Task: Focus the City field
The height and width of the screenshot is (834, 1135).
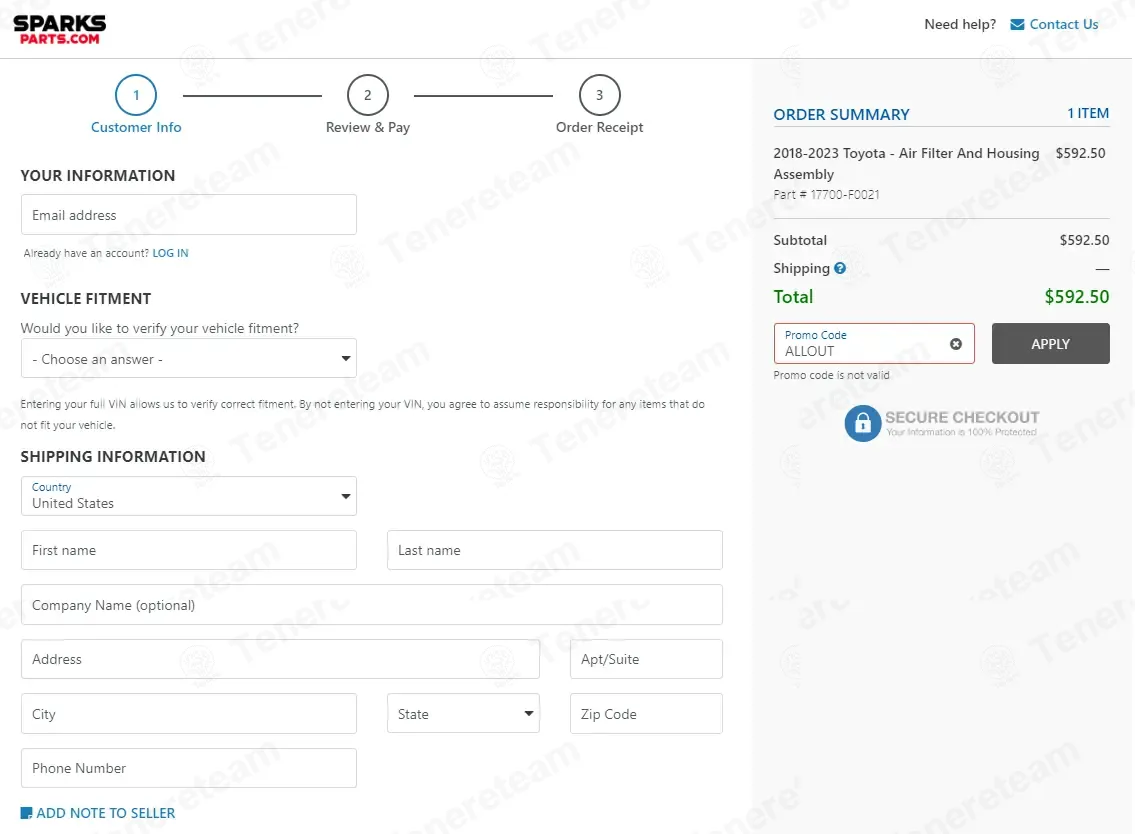Action: pos(189,714)
